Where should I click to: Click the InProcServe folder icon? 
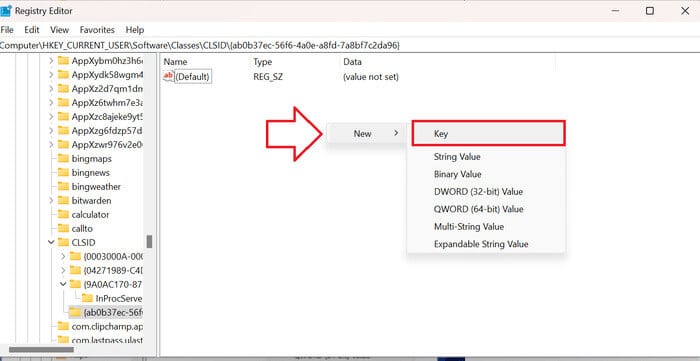(x=87, y=299)
